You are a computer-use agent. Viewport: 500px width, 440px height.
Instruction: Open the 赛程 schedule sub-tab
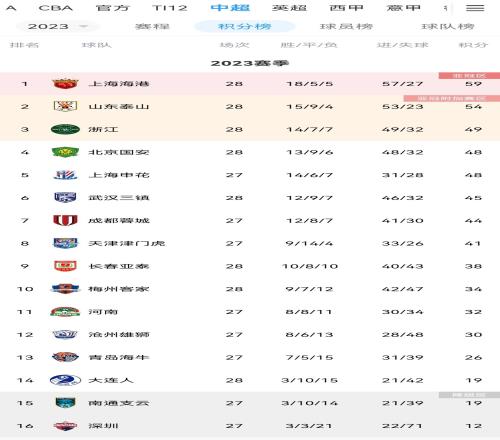[x=152, y=26]
